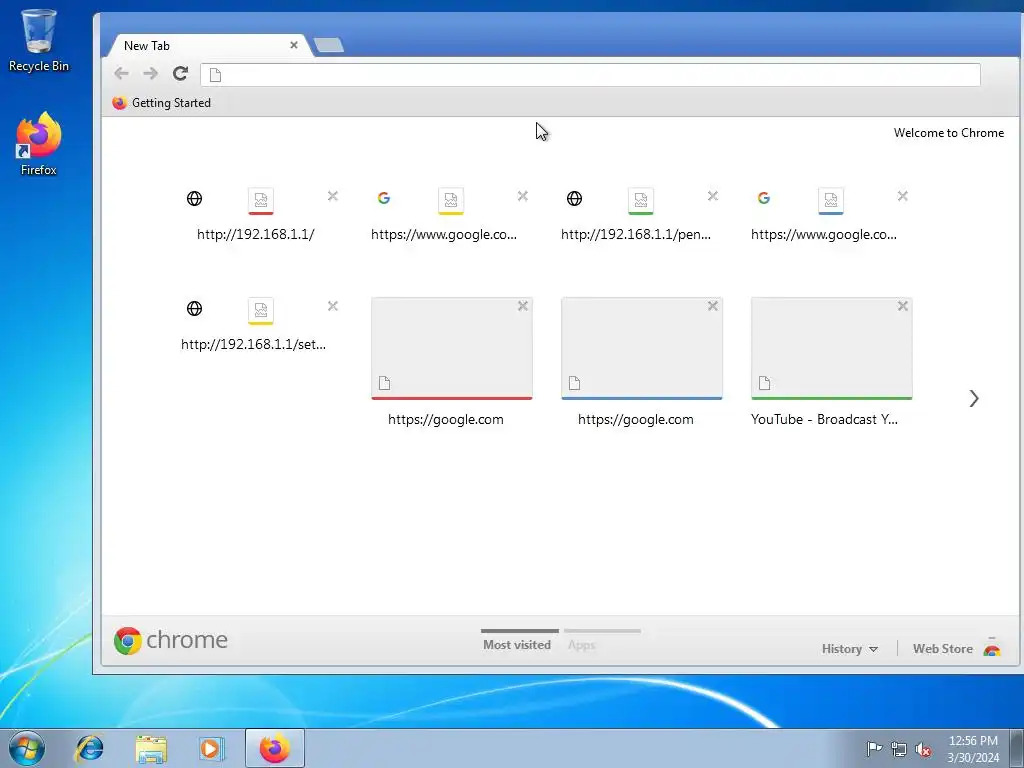1024x768 pixels.
Task: Click the red https://google.com thumbnail
Action: coord(452,348)
